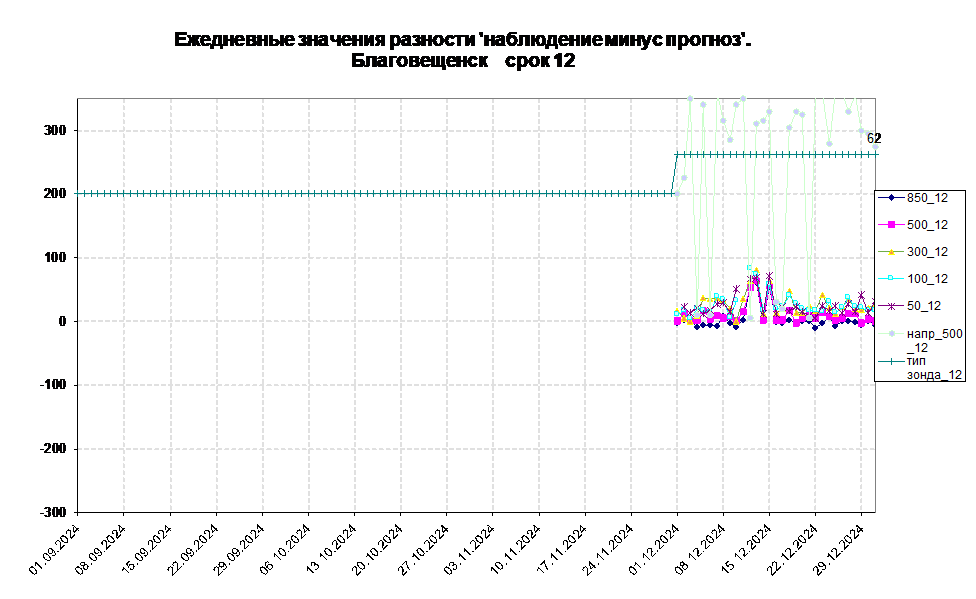Click the vertical step in the teal line
The width and height of the screenshot is (976, 599).
click(x=677, y=174)
